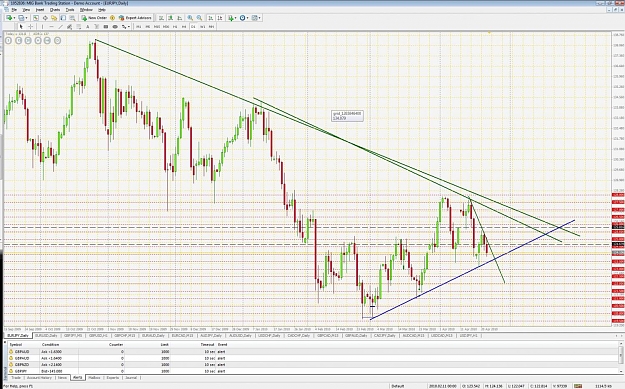Toggle M15 timeframe button
Screen dimensions: 625x389
point(157,27)
